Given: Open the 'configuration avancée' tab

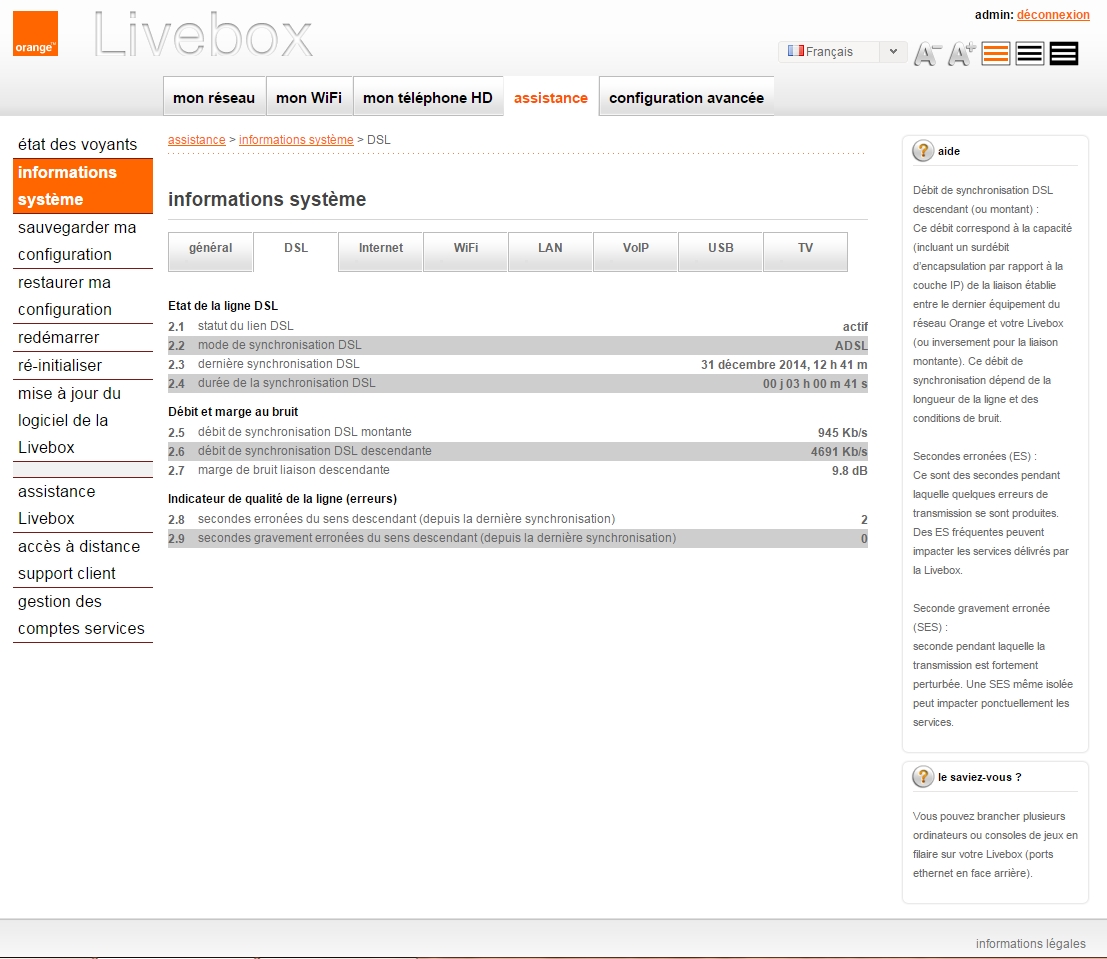Looking at the screenshot, I should pos(686,97).
